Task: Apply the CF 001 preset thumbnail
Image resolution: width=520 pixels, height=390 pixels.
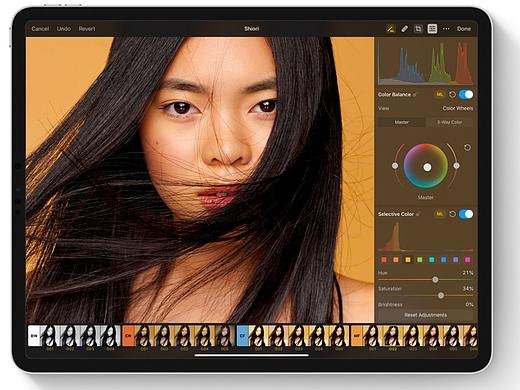Action: click(x=258, y=337)
